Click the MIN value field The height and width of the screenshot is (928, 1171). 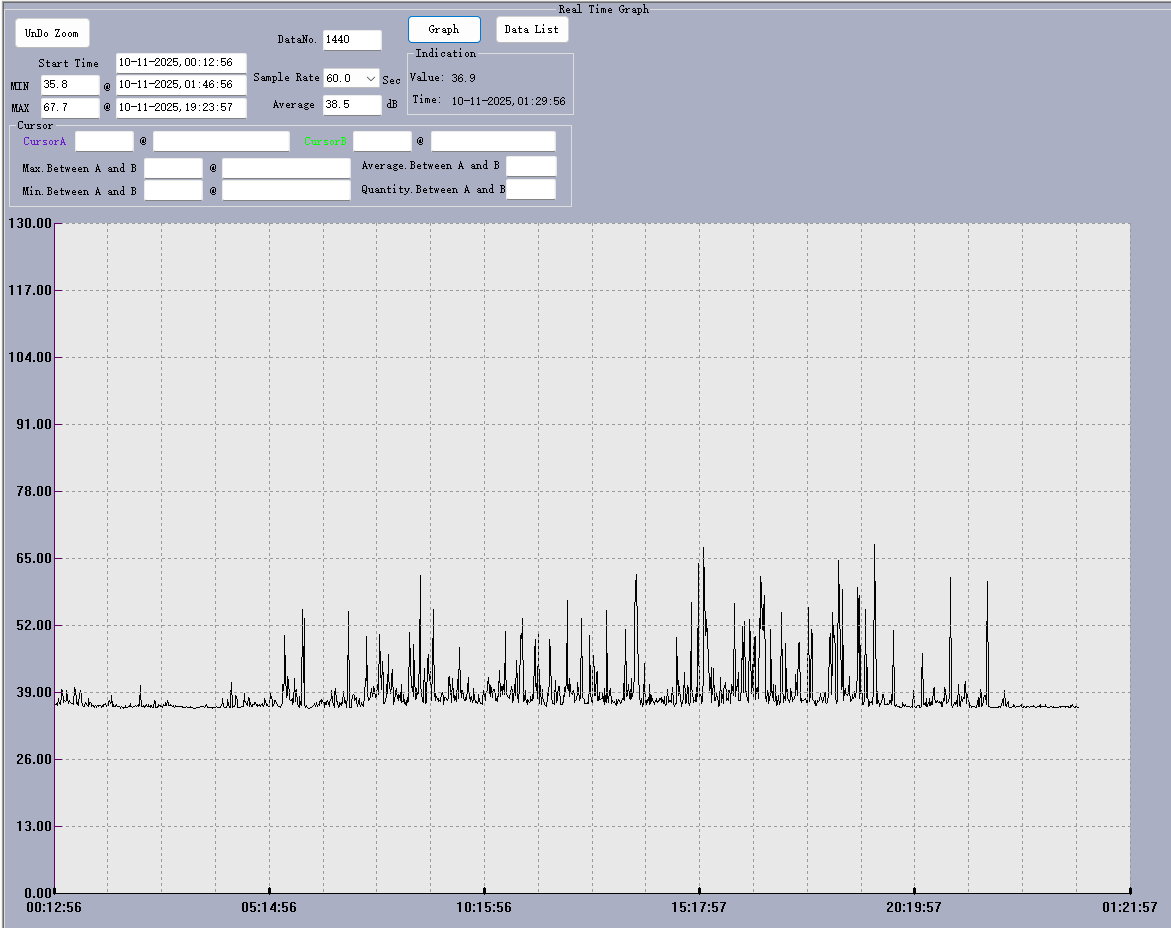70,85
